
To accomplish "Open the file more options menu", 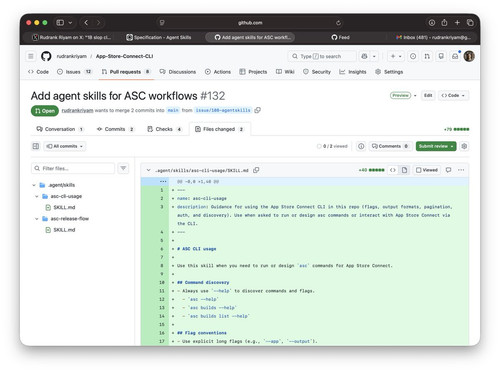I will (x=461, y=170).
